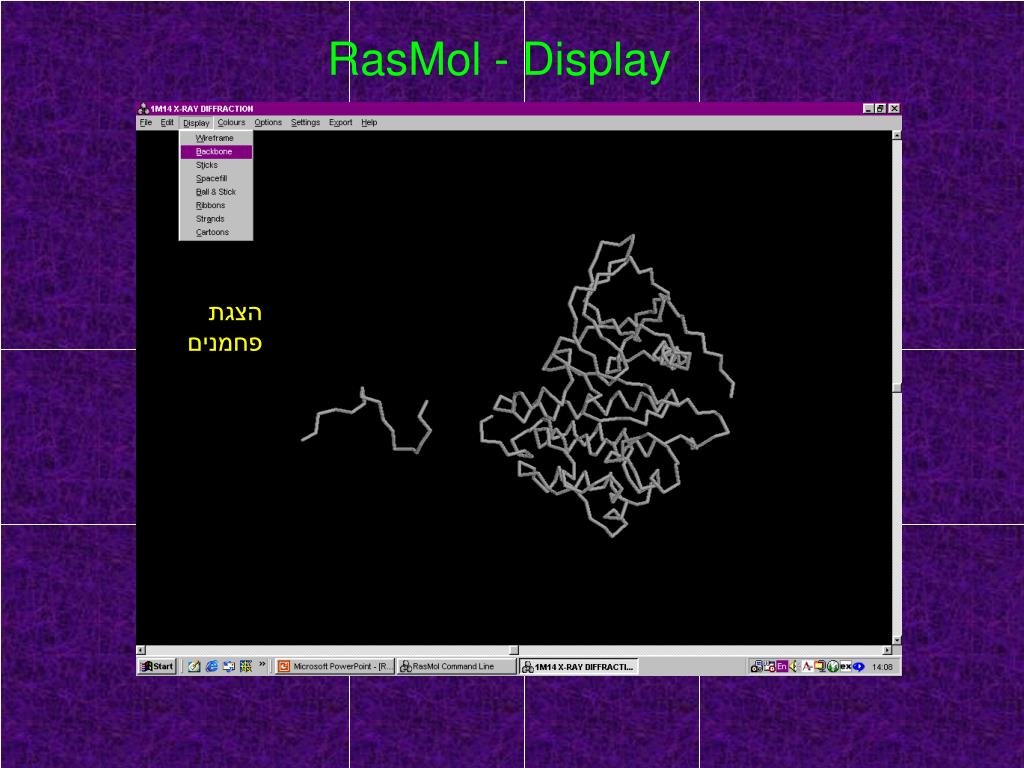Click the Windows Start button

157,666
